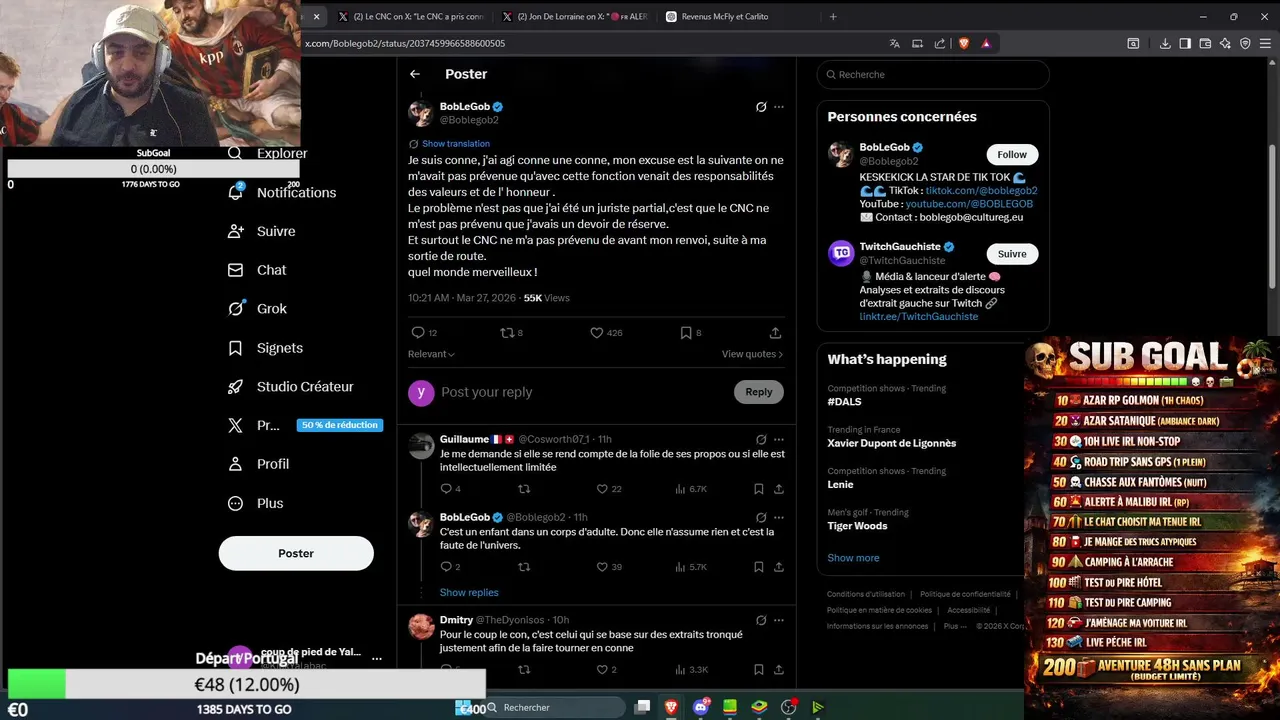Open more options on Guillaume's reply

click(x=779, y=439)
